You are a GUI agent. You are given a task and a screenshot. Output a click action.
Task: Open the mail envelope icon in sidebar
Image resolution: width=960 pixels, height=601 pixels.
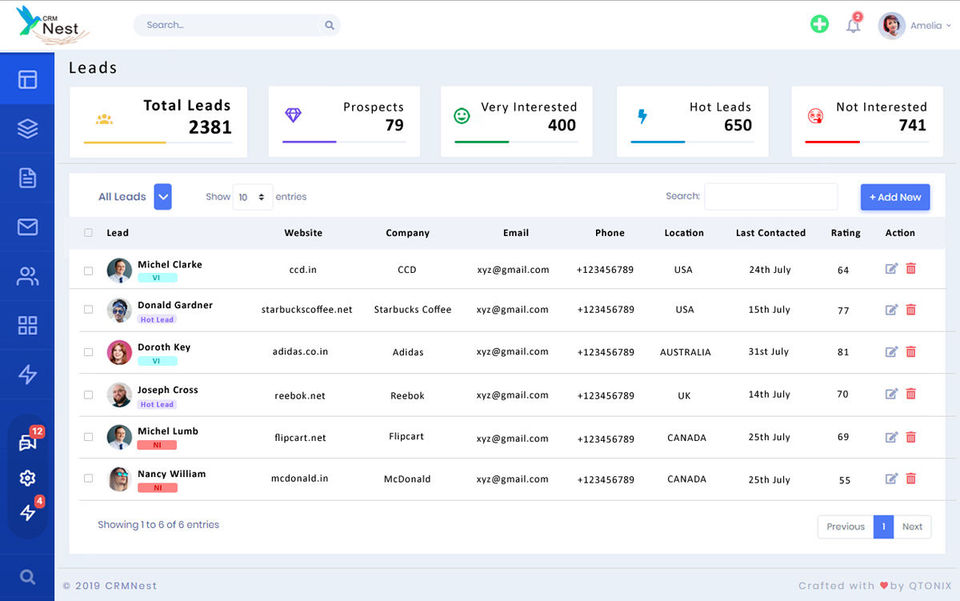coord(28,227)
